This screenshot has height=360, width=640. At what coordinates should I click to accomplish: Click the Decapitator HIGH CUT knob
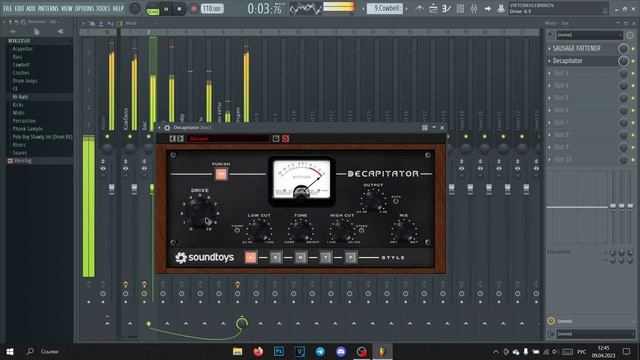(x=342, y=231)
